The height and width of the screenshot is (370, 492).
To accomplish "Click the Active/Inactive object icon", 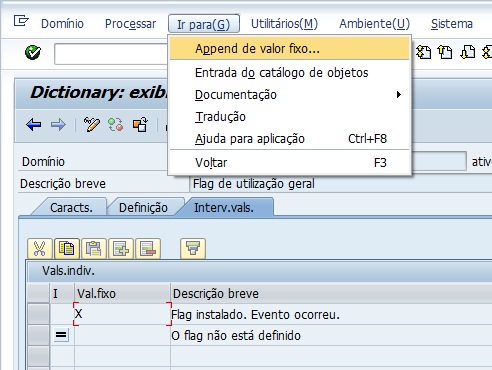I will tap(116, 125).
